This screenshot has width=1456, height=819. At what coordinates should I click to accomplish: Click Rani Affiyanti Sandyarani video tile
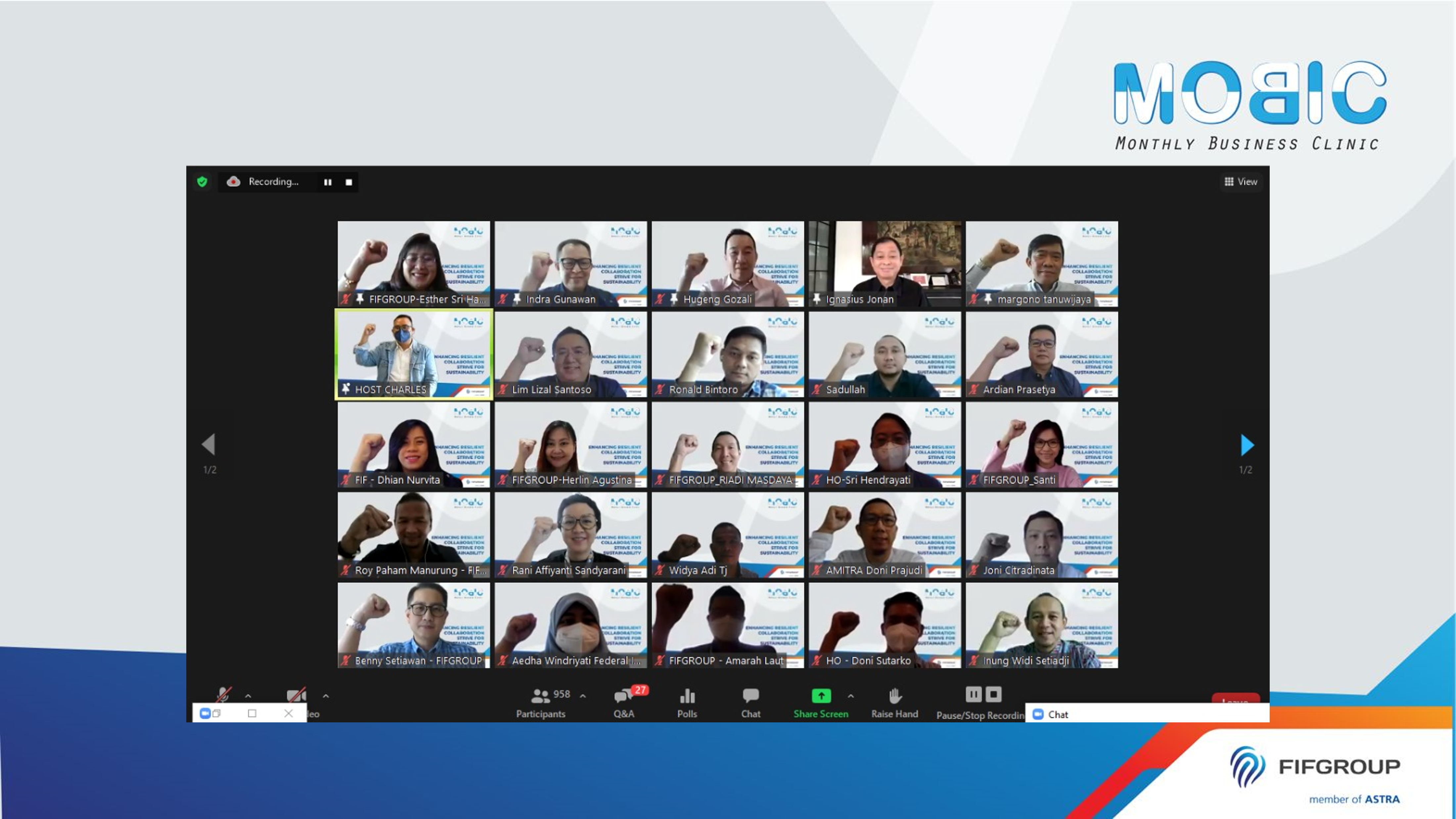pyautogui.click(x=570, y=535)
